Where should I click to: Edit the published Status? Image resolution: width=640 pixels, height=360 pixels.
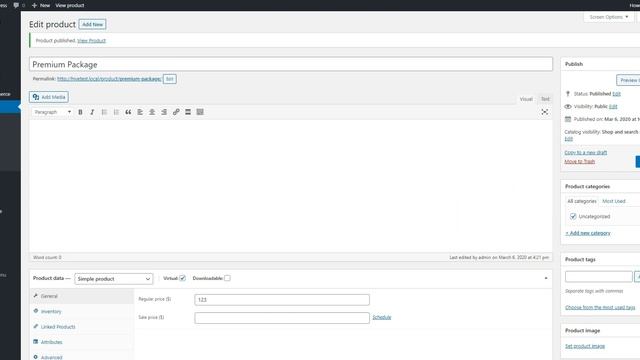[x=616, y=94]
